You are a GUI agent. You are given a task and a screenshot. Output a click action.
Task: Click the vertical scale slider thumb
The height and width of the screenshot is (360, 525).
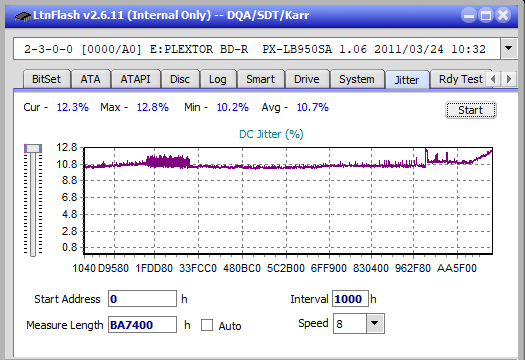(x=33, y=148)
